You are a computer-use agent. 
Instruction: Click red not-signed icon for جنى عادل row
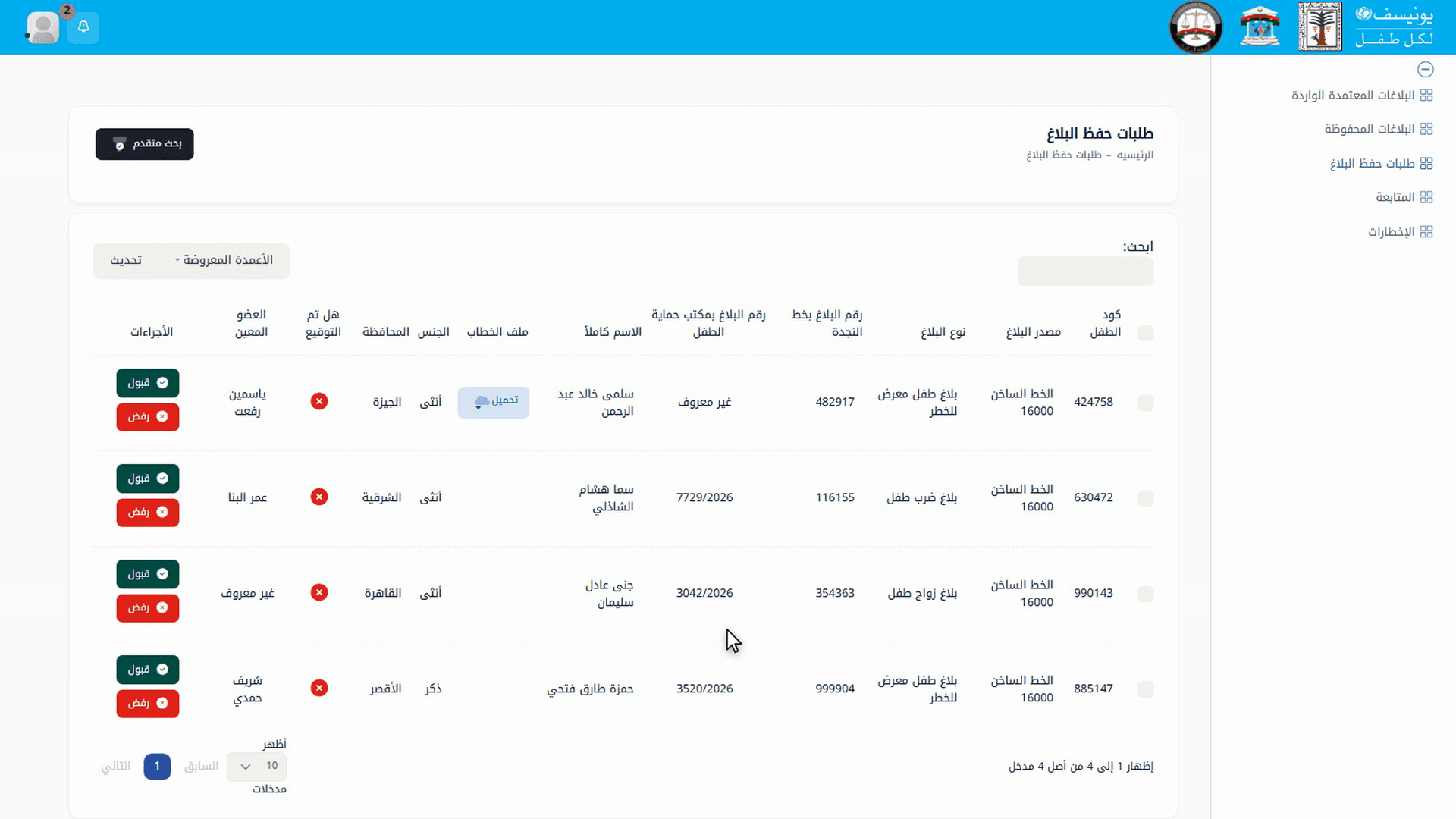point(319,592)
